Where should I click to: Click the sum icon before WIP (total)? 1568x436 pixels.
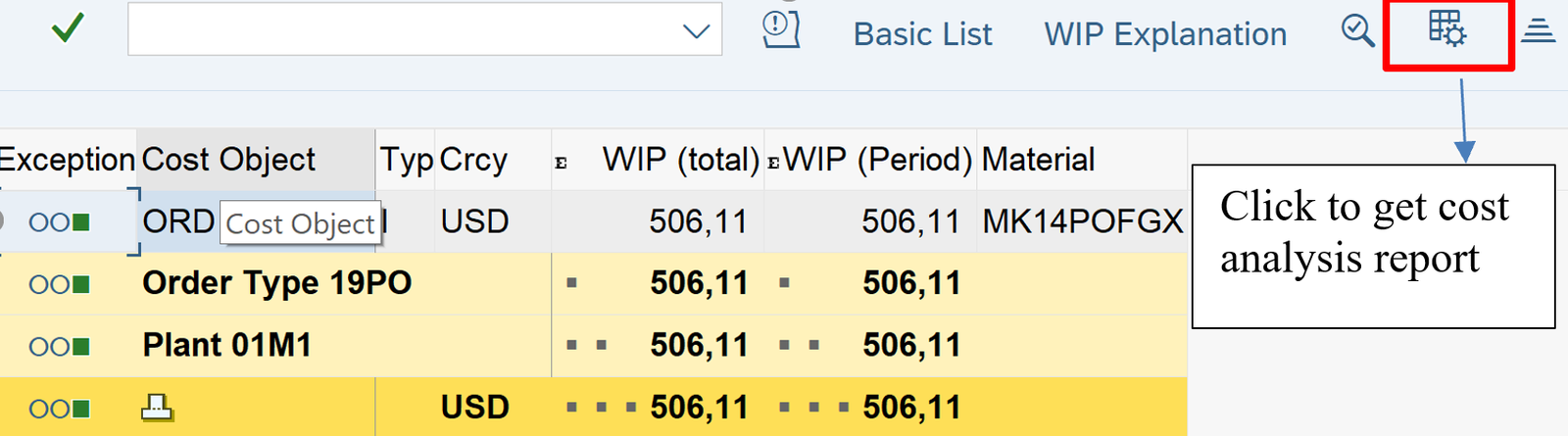(562, 163)
